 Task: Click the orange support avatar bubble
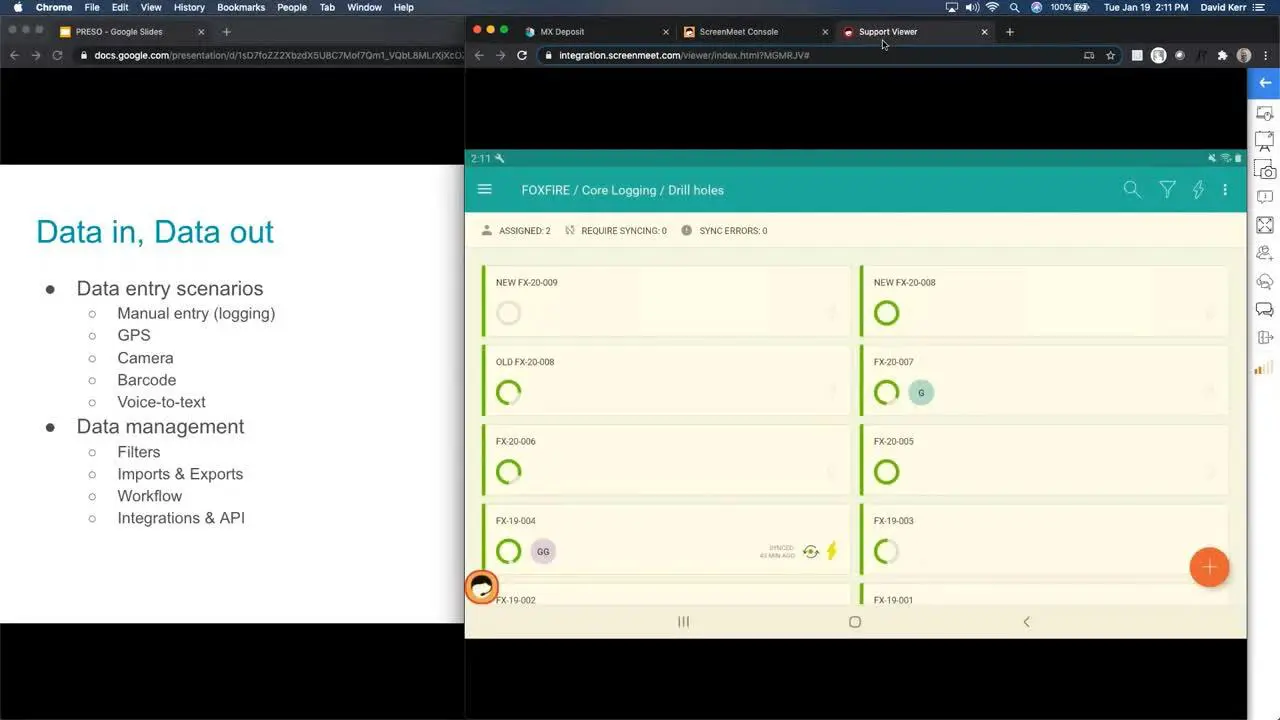(482, 587)
